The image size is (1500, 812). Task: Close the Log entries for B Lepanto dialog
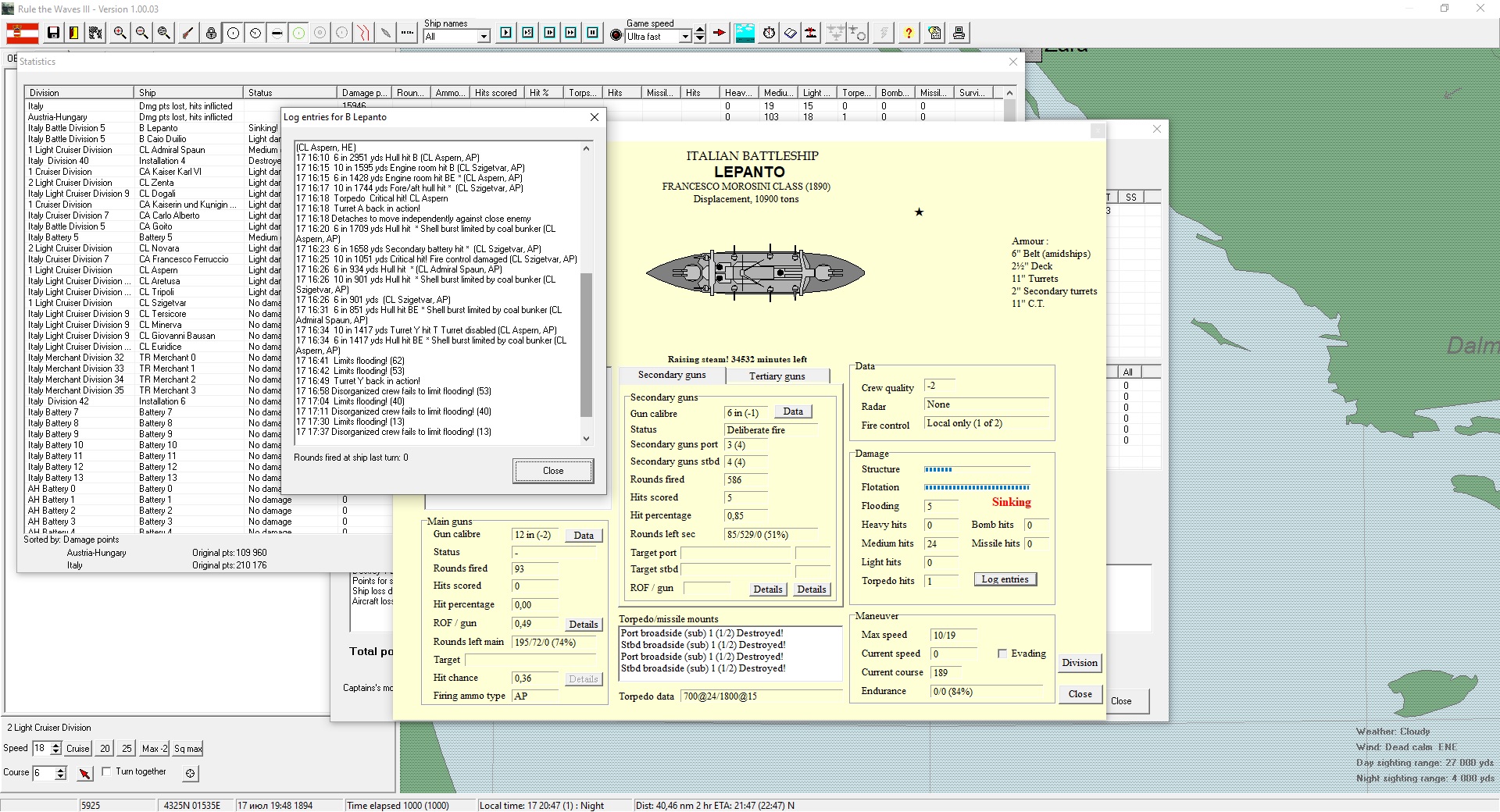pos(553,471)
